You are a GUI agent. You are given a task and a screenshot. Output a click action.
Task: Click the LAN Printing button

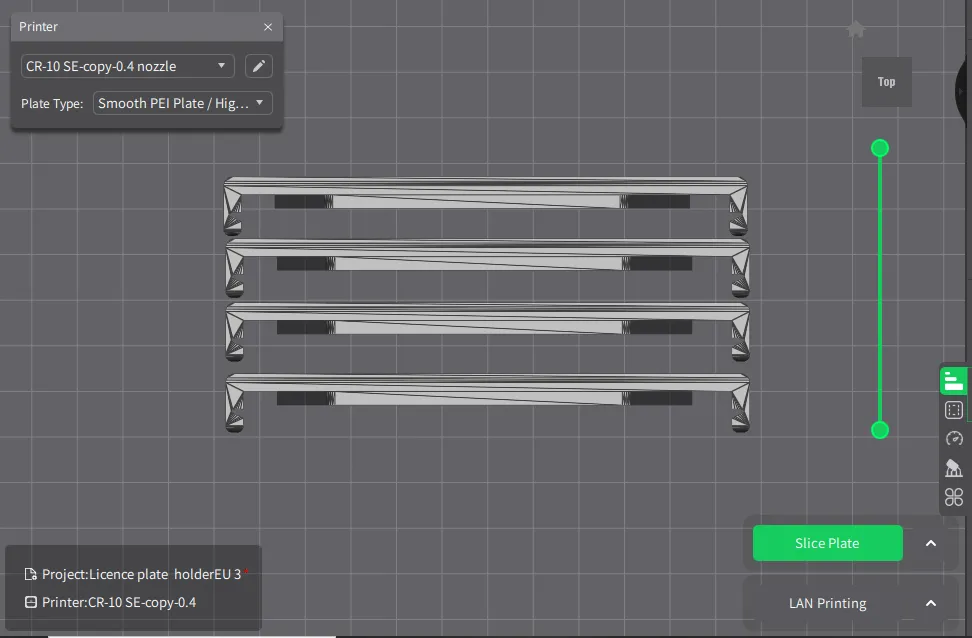point(828,603)
